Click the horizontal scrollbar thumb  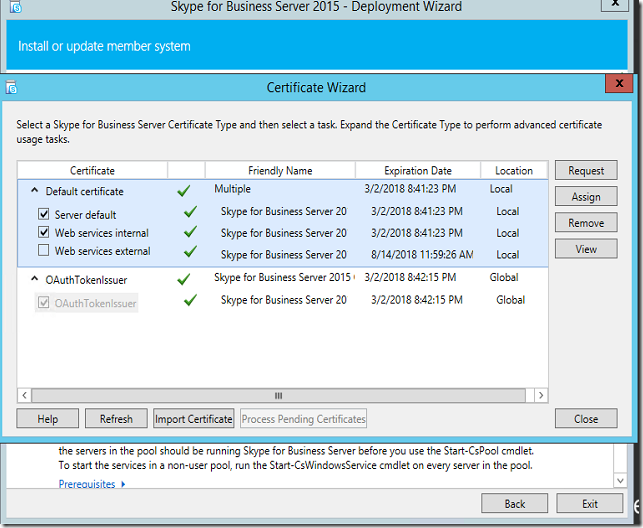tap(278, 395)
